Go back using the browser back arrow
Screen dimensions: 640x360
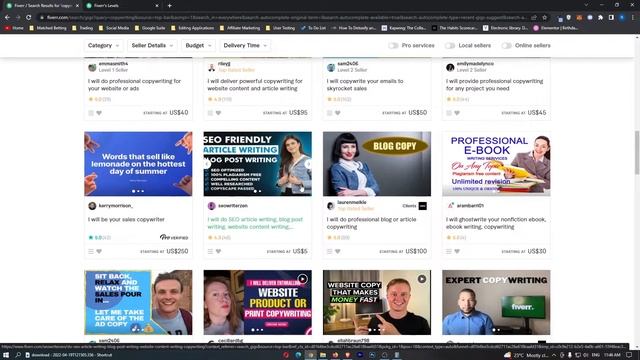tap(7, 18)
